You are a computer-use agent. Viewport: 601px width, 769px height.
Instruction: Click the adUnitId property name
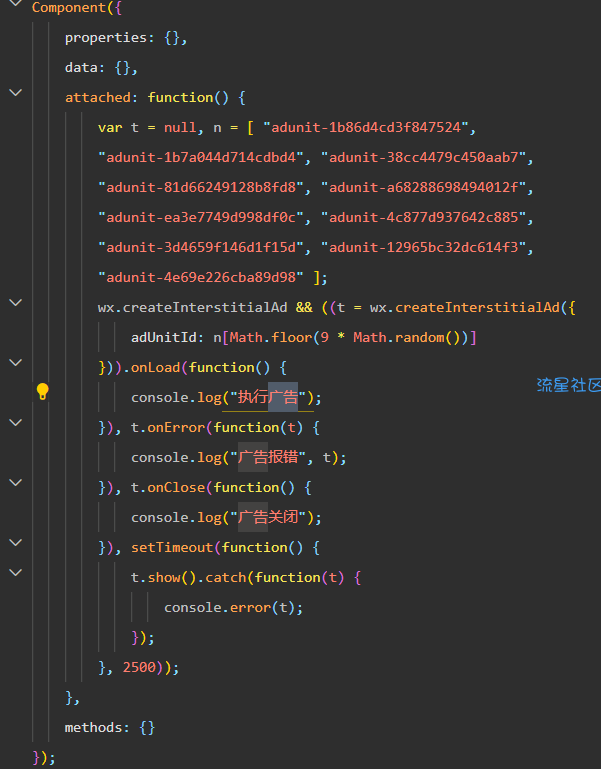tap(163, 337)
